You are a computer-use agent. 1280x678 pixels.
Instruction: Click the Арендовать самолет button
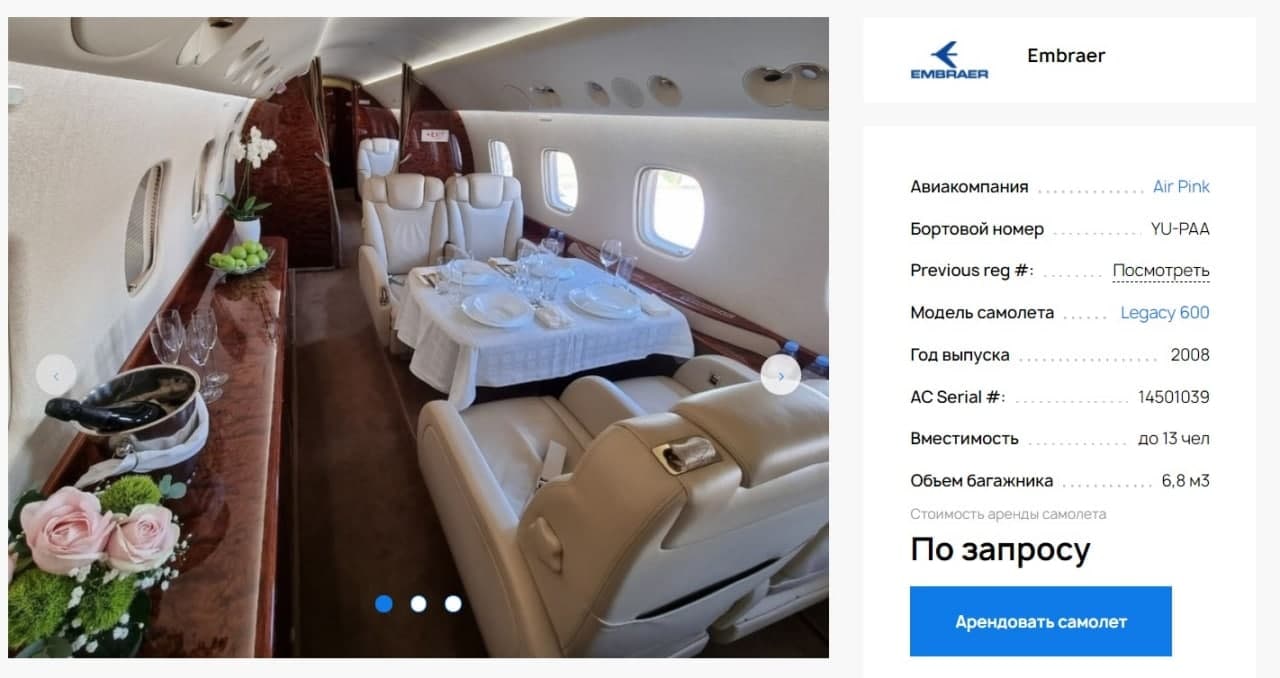tap(1040, 621)
